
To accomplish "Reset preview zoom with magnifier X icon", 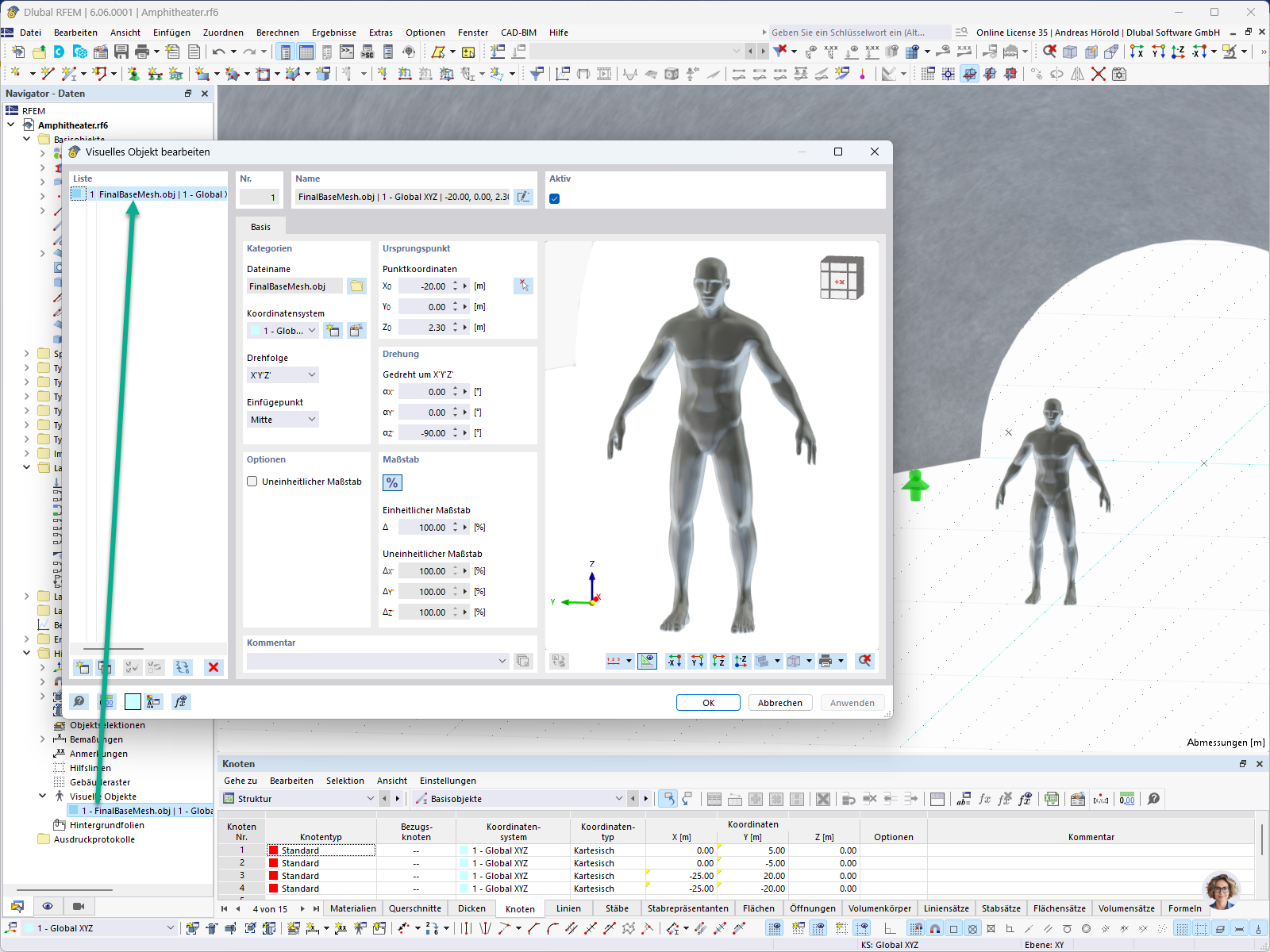I will pos(864,661).
